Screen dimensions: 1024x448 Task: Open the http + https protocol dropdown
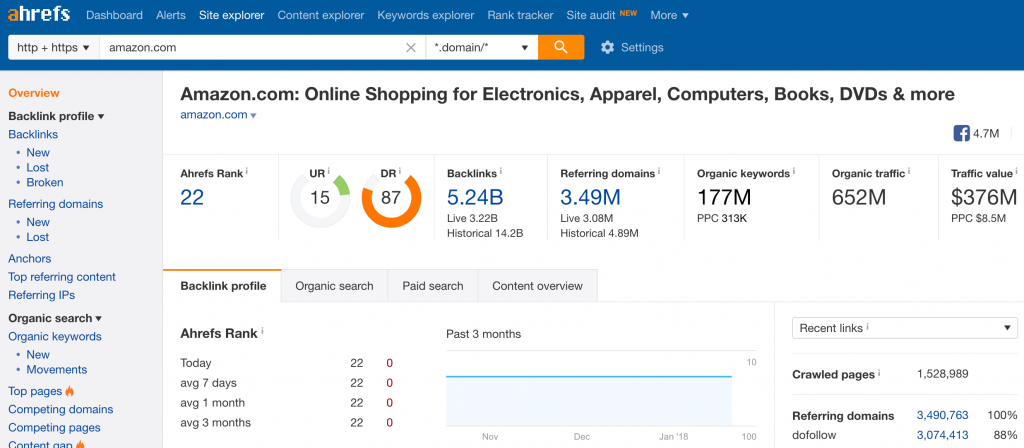coord(54,47)
